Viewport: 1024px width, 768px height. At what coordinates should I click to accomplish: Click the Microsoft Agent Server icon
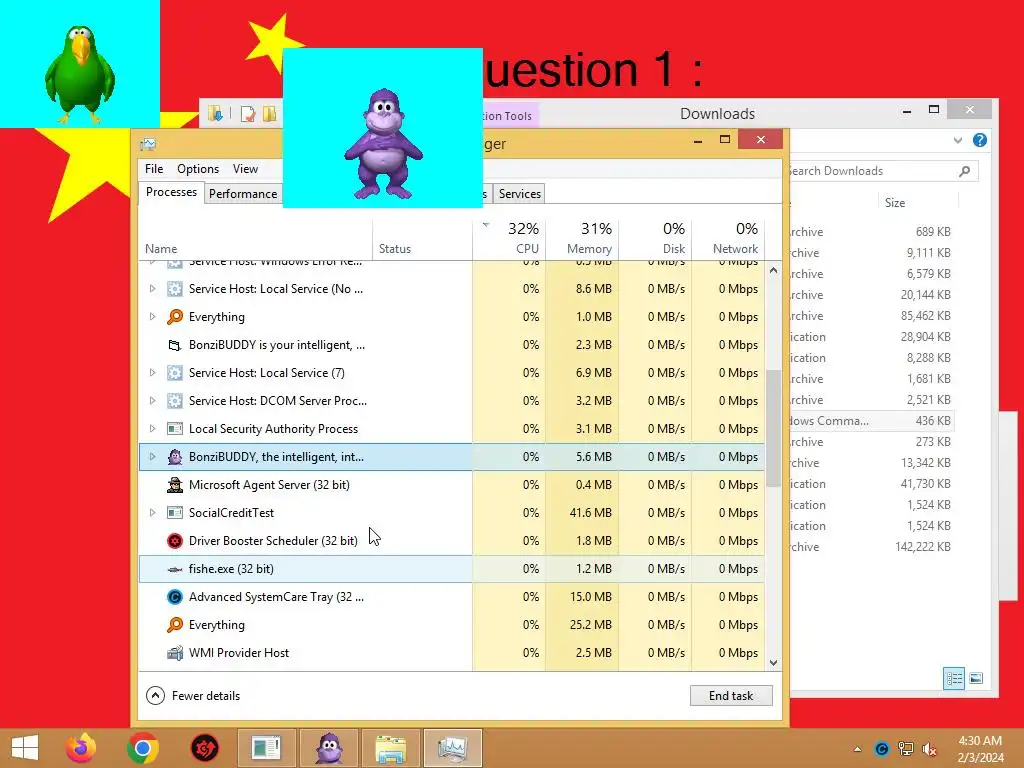174,485
